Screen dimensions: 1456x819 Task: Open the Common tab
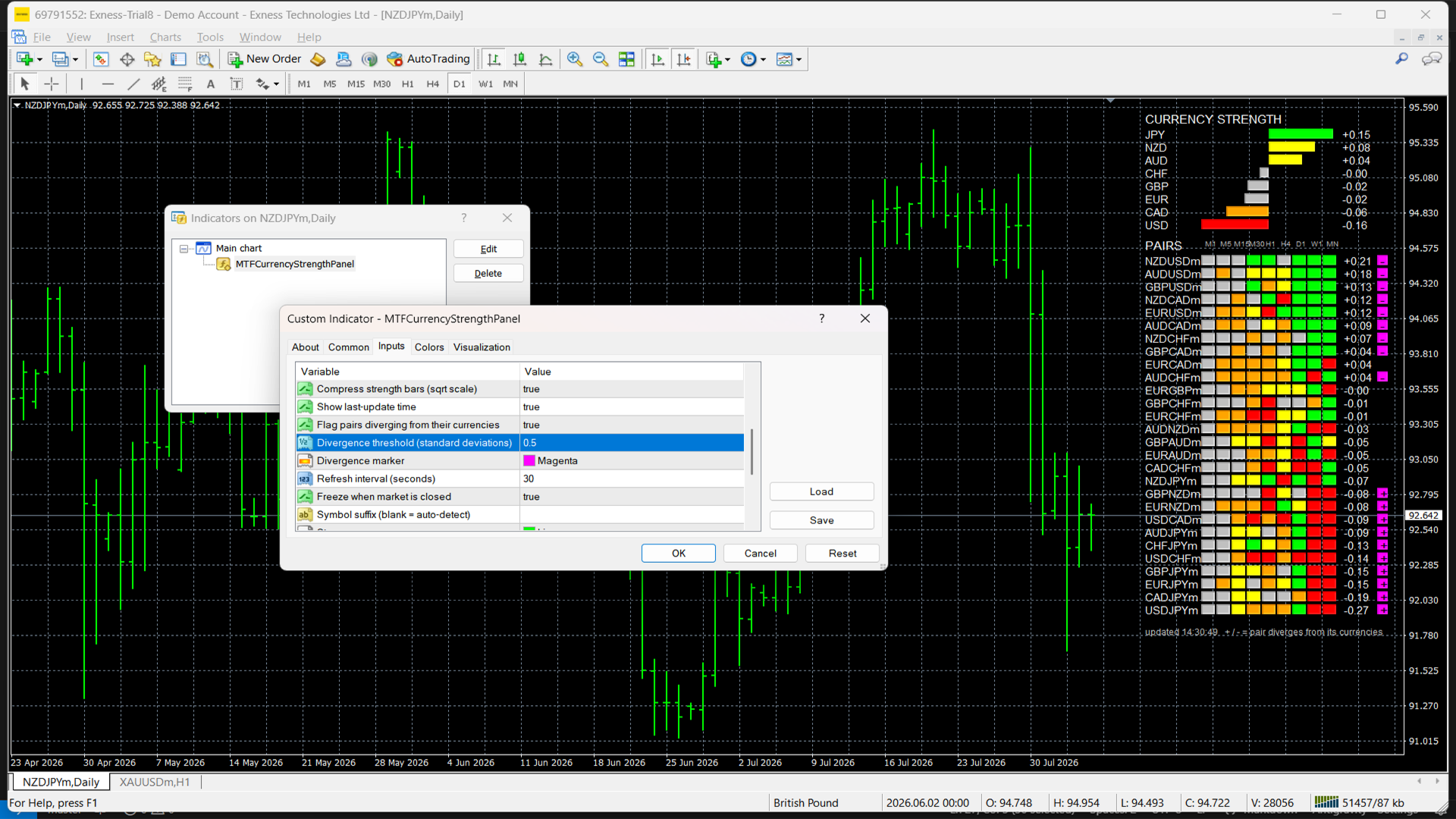[x=349, y=347]
